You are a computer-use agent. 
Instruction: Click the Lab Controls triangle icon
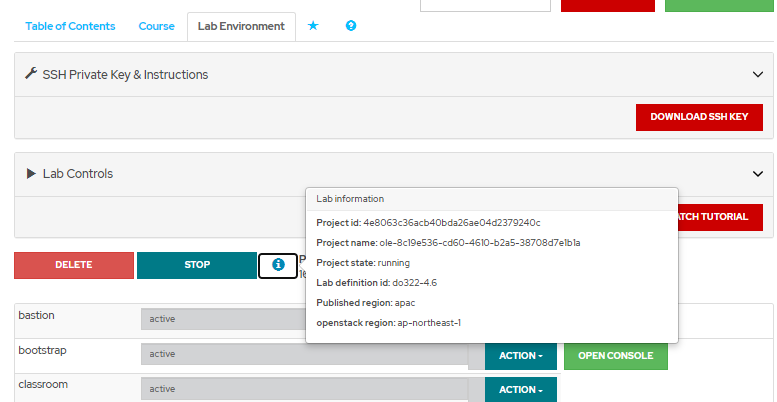31,174
